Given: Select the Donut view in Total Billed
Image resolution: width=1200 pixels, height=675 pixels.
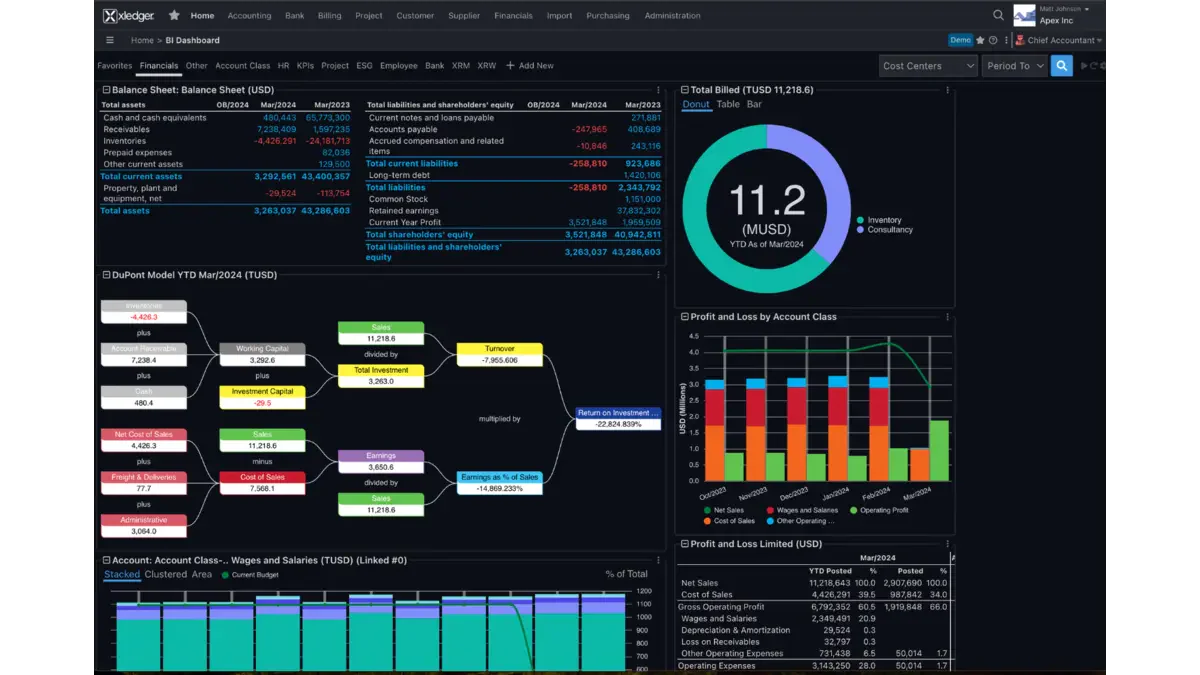Looking at the screenshot, I should tap(696, 104).
